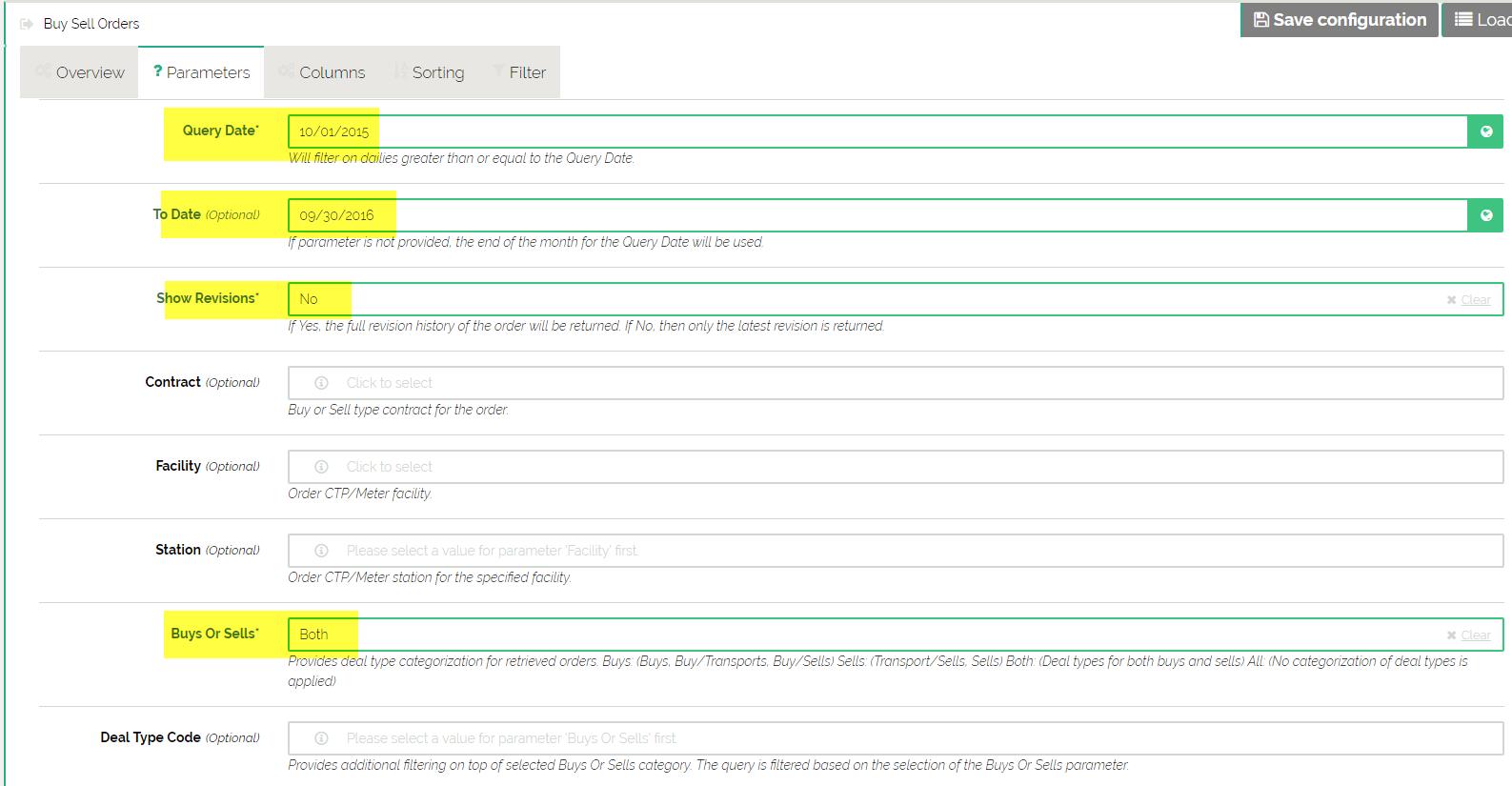This screenshot has width=1512, height=786.
Task: Open the Show Revisions dropdown
Action: 857,299
